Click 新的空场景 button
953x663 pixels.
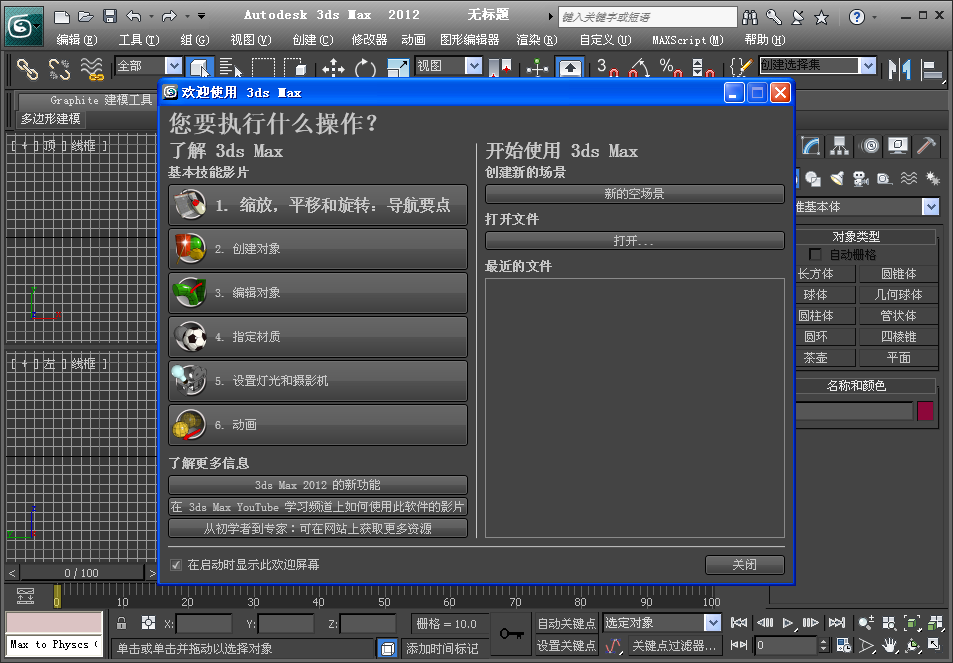(x=635, y=194)
